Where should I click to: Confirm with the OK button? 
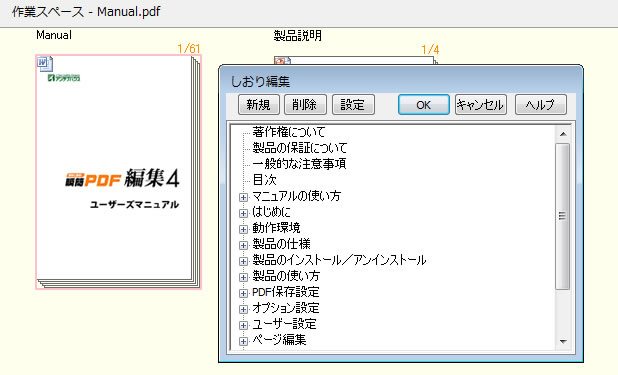point(424,104)
